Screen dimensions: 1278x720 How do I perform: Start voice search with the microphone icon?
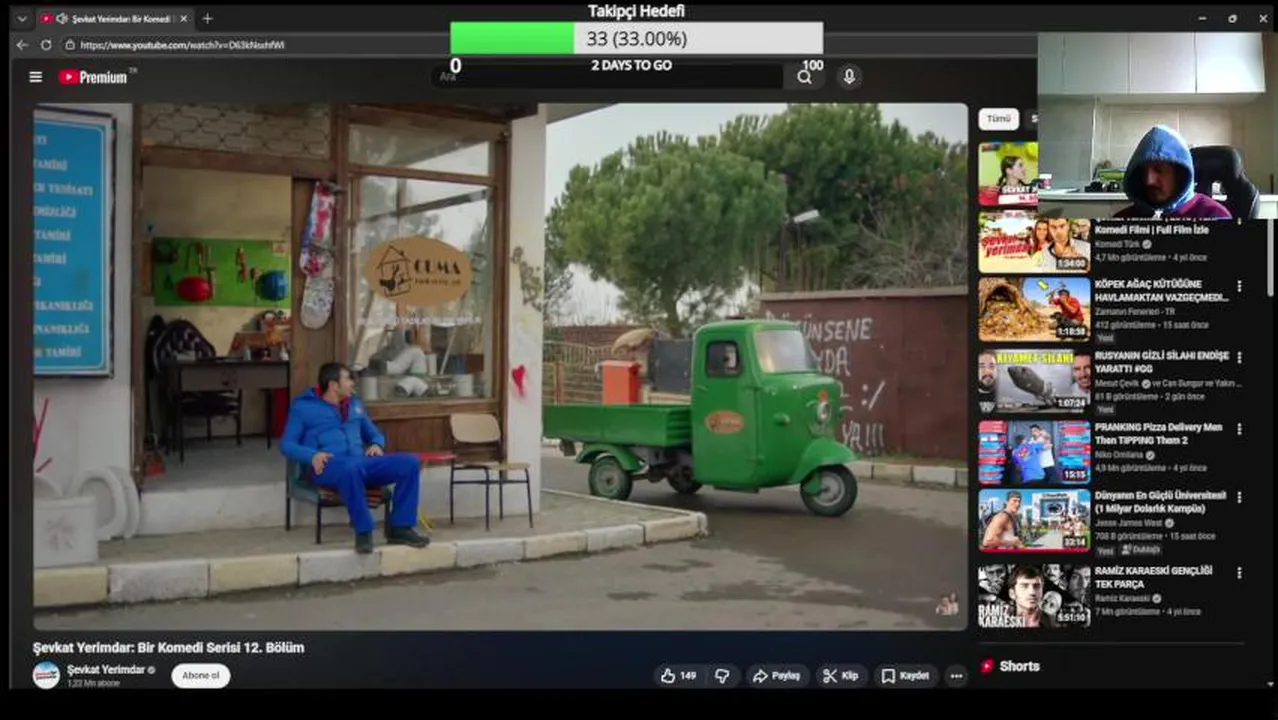tap(849, 77)
